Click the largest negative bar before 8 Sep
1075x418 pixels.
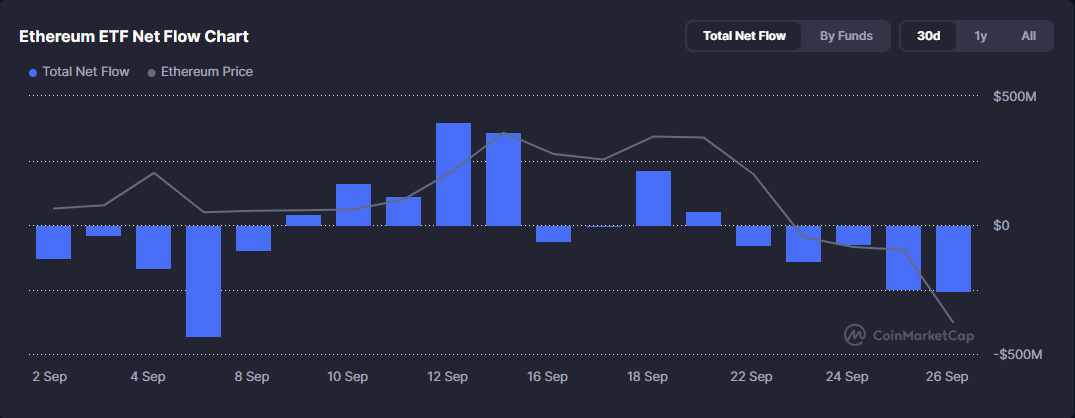[x=203, y=281]
